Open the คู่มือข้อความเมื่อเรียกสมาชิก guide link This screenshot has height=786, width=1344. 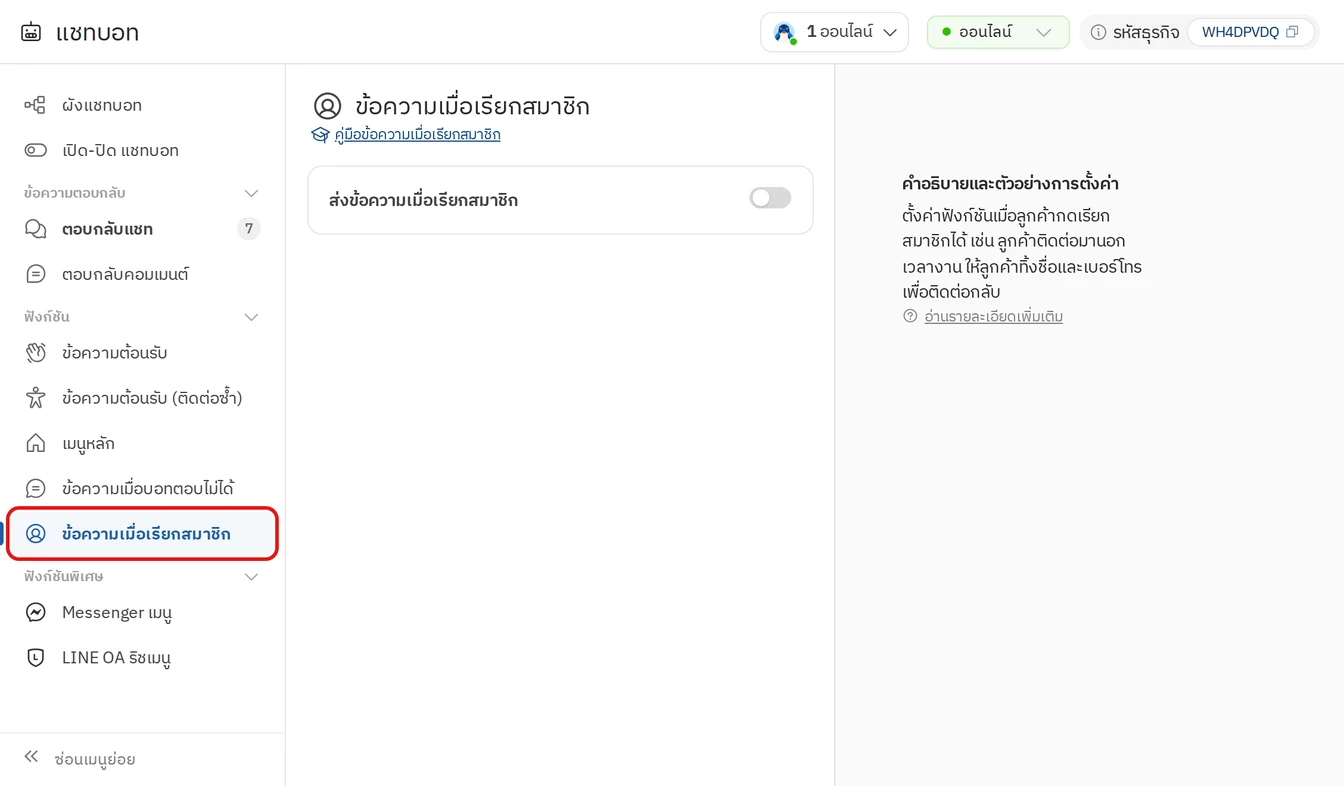[418, 134]
